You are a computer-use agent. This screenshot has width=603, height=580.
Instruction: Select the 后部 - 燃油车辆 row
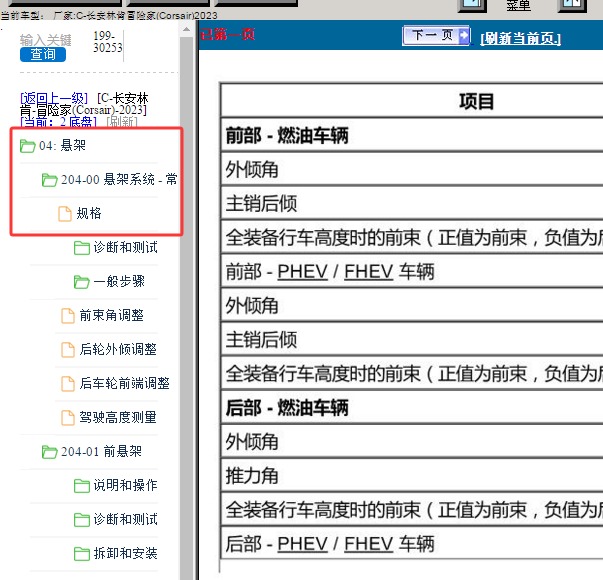tap(412, 408)
